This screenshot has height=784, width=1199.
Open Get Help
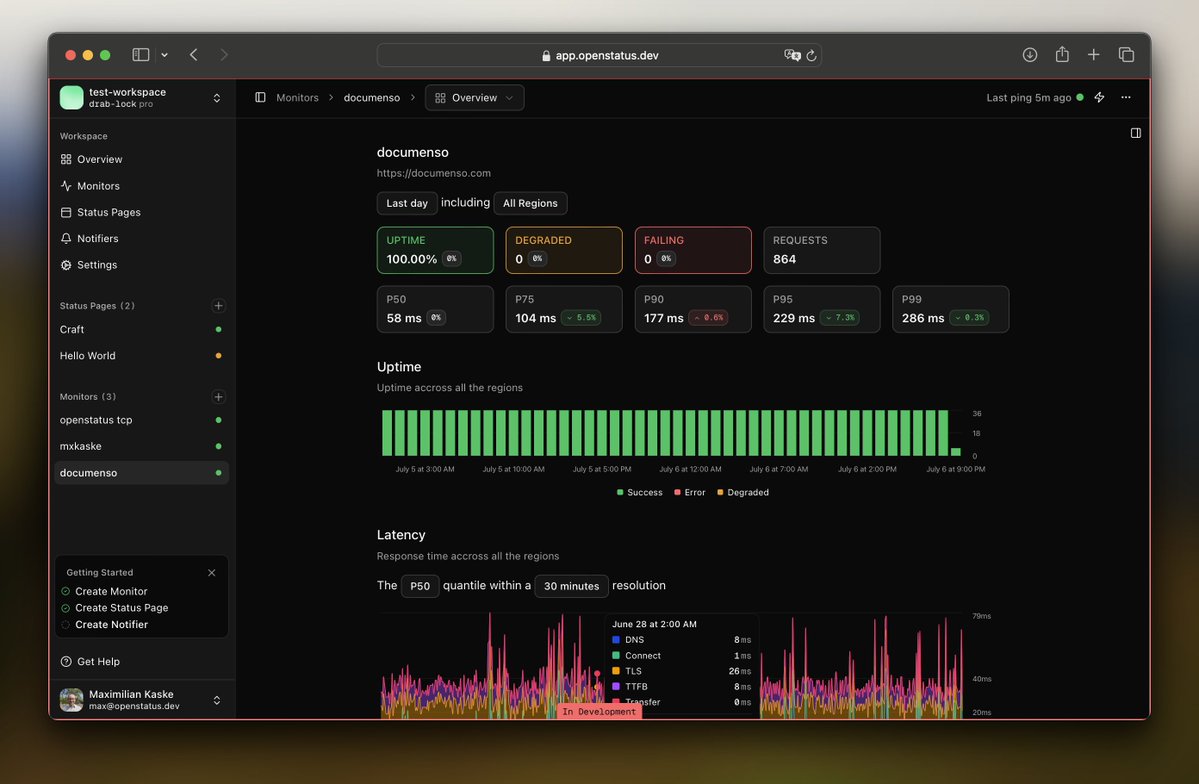click(x=141, y=662)
